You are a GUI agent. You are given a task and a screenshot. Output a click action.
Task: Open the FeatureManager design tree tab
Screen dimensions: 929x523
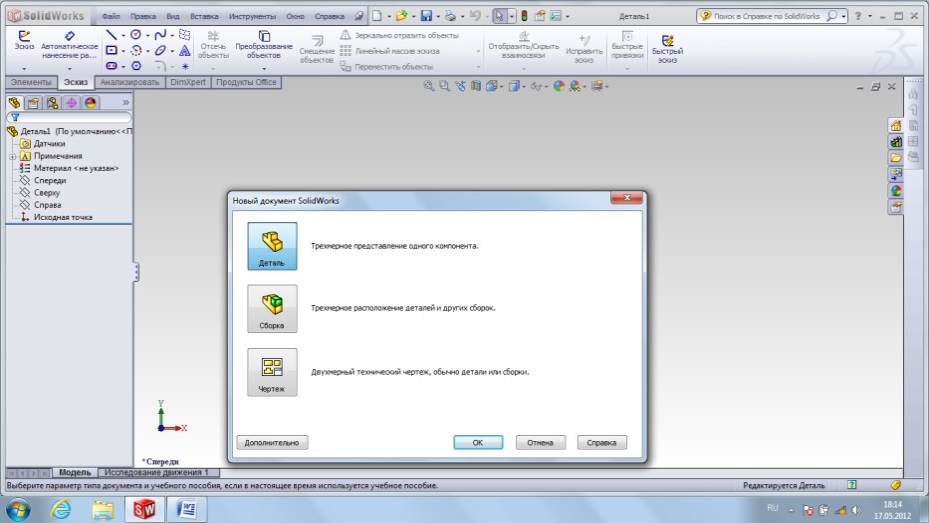(x=14, y=102)
